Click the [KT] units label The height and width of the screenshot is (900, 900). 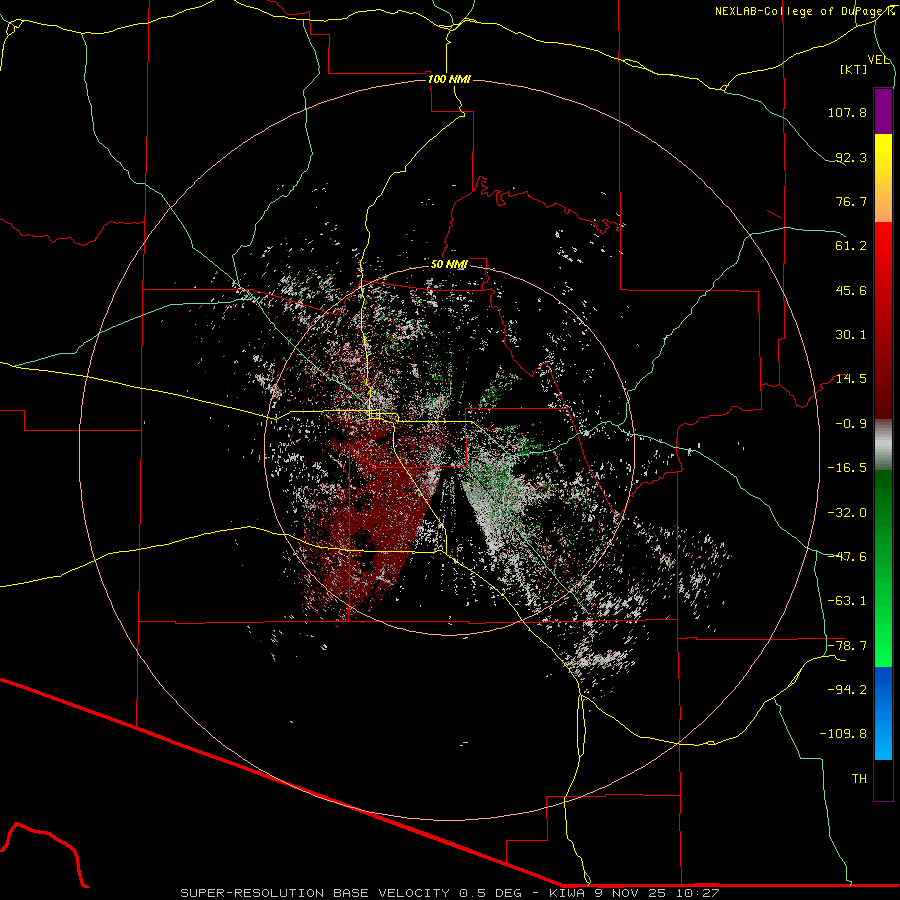click(854, 69)
